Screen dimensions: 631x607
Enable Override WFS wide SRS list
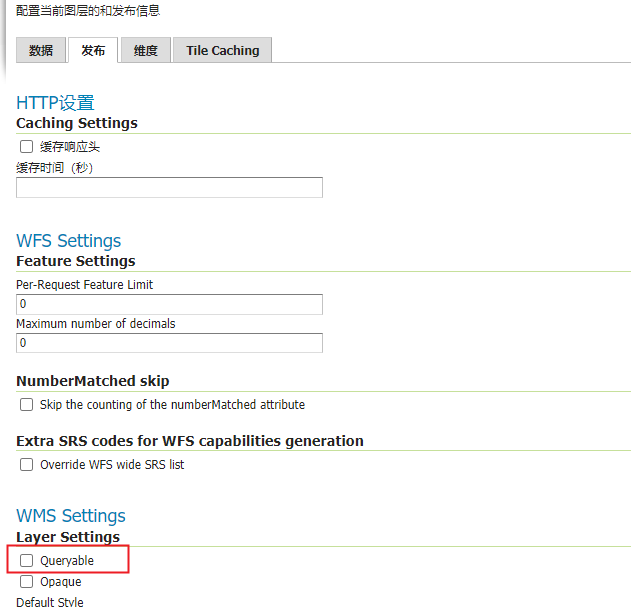point(27,465)
